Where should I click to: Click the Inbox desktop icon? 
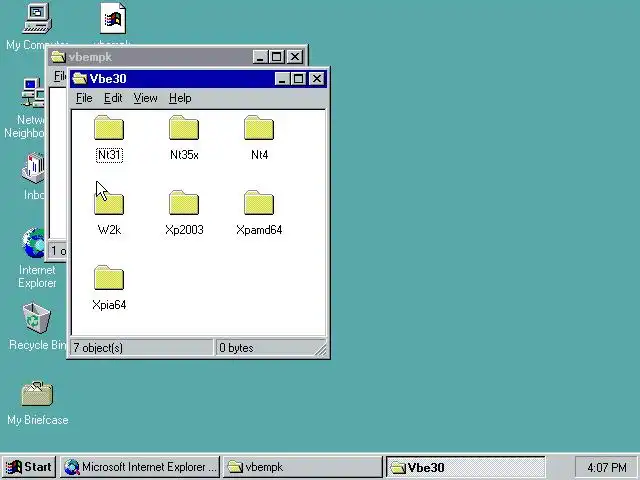coord(33,168)
